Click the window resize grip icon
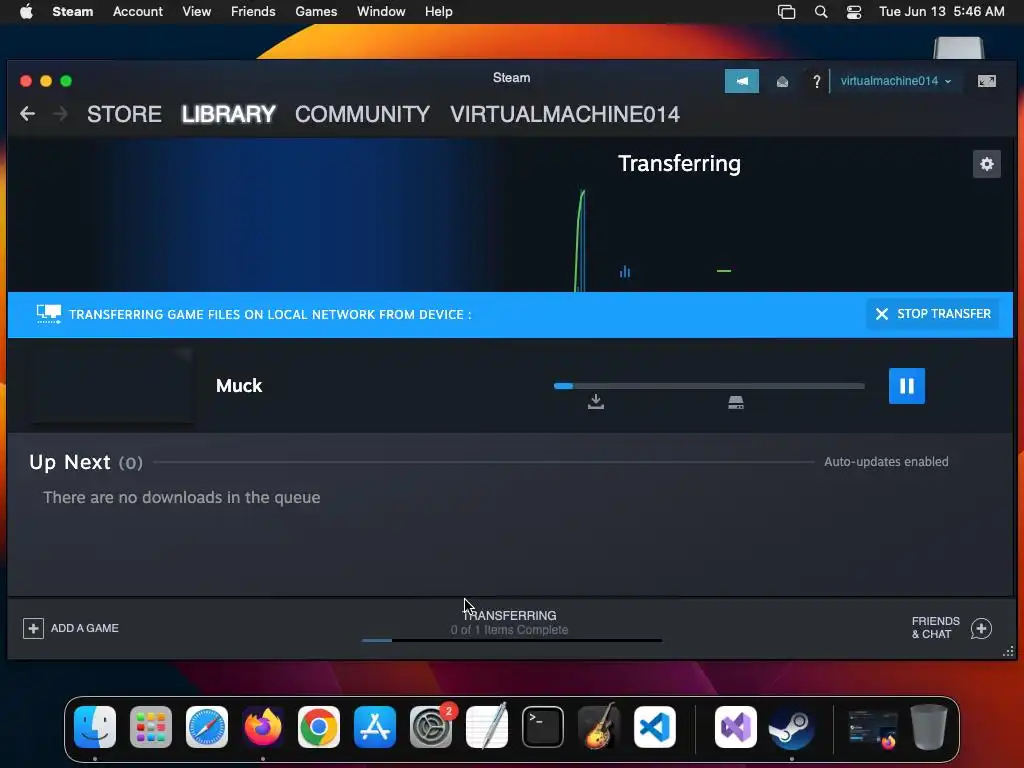1024x768 pixels. [x=1008, y=651]
